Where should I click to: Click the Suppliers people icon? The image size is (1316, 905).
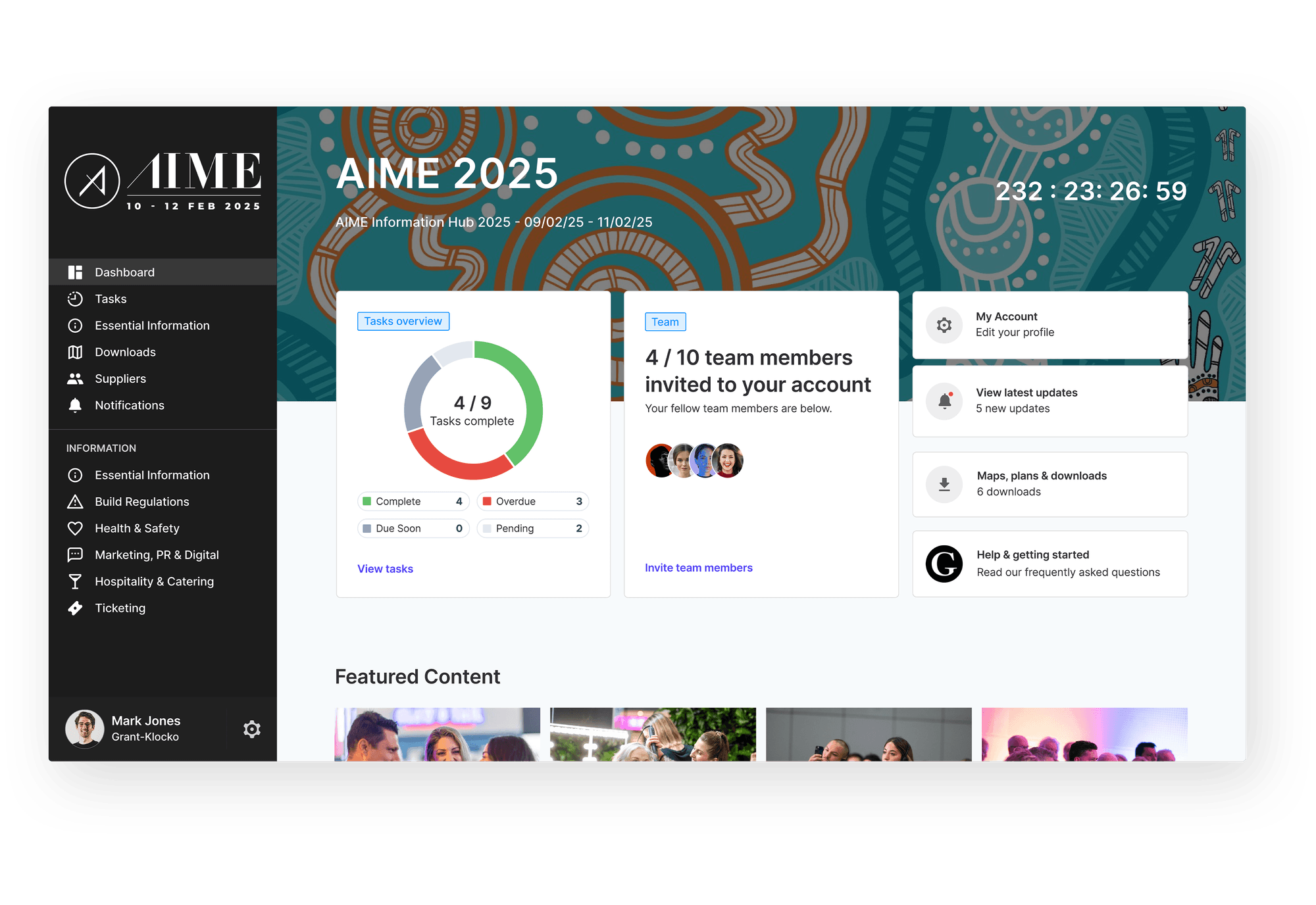click(75, 379)
